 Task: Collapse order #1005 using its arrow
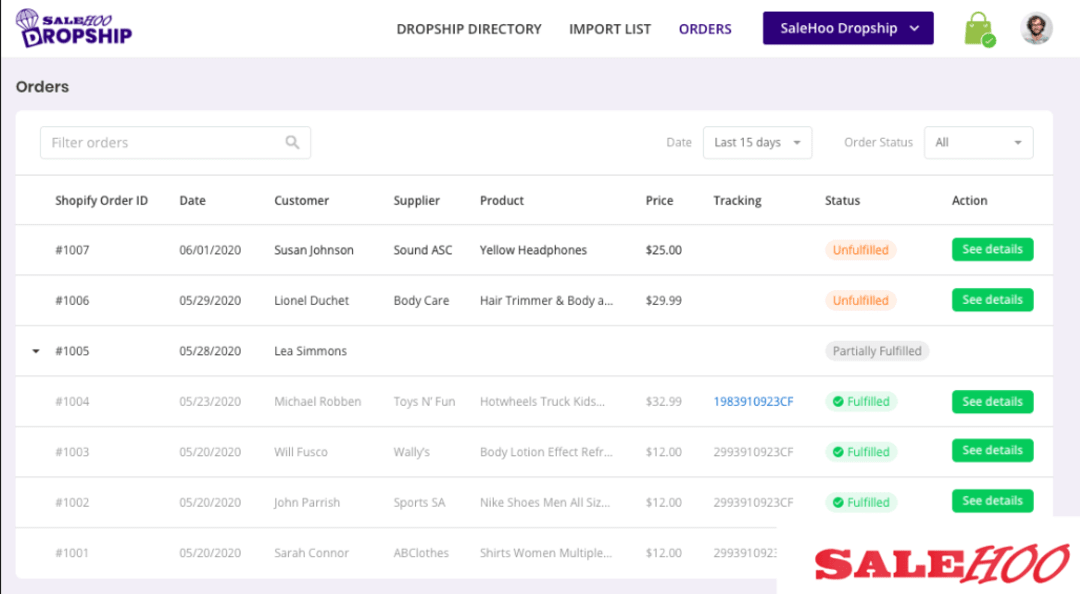point(36,351)
